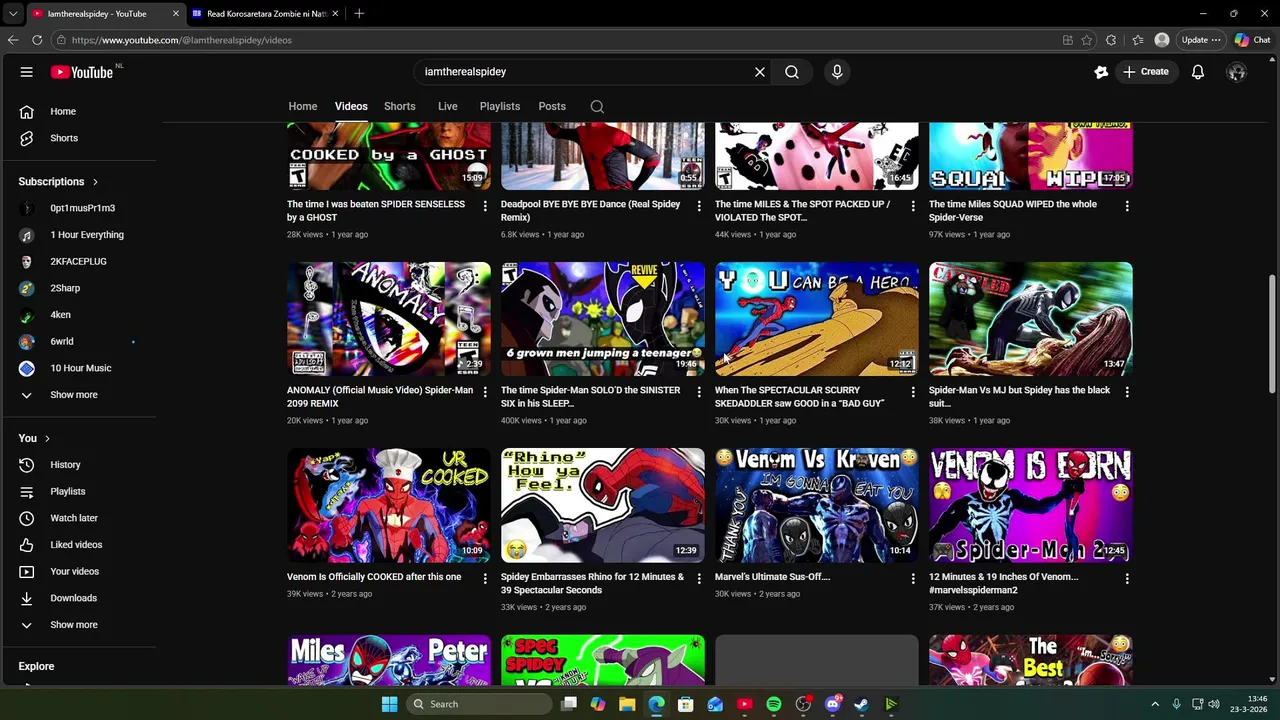Image resolution: width=1280 pixels, height=720 pixels.
Task: Switch to the channel Home tab
Action: click(303, 106)
